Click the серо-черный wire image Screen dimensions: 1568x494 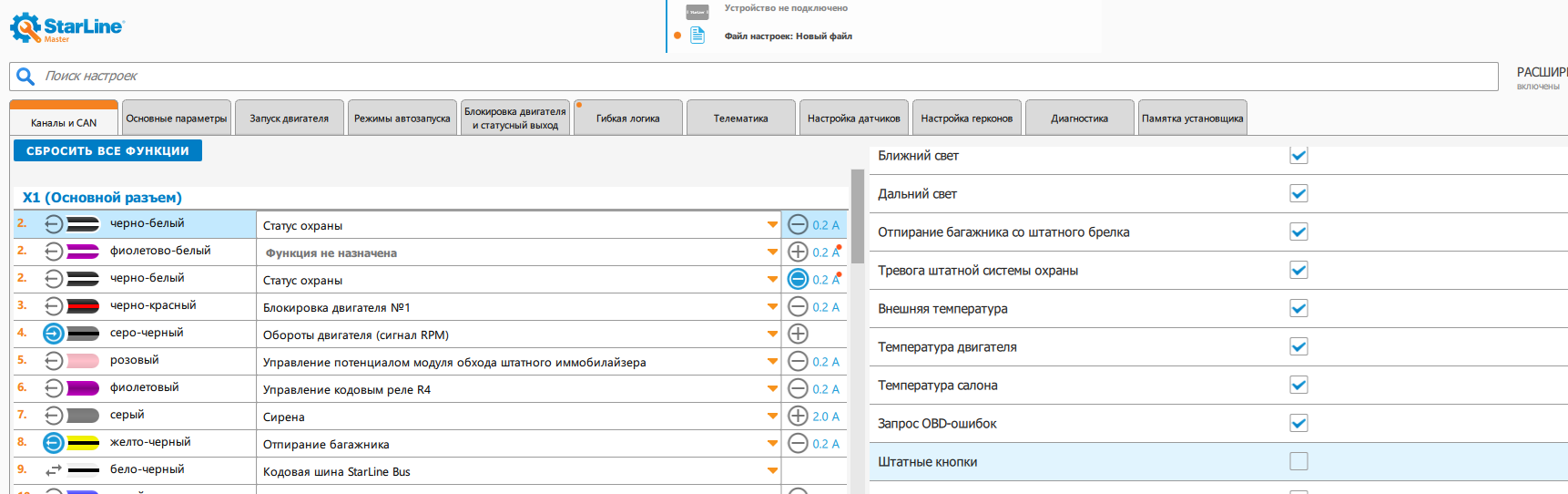[x=83, y=334]
